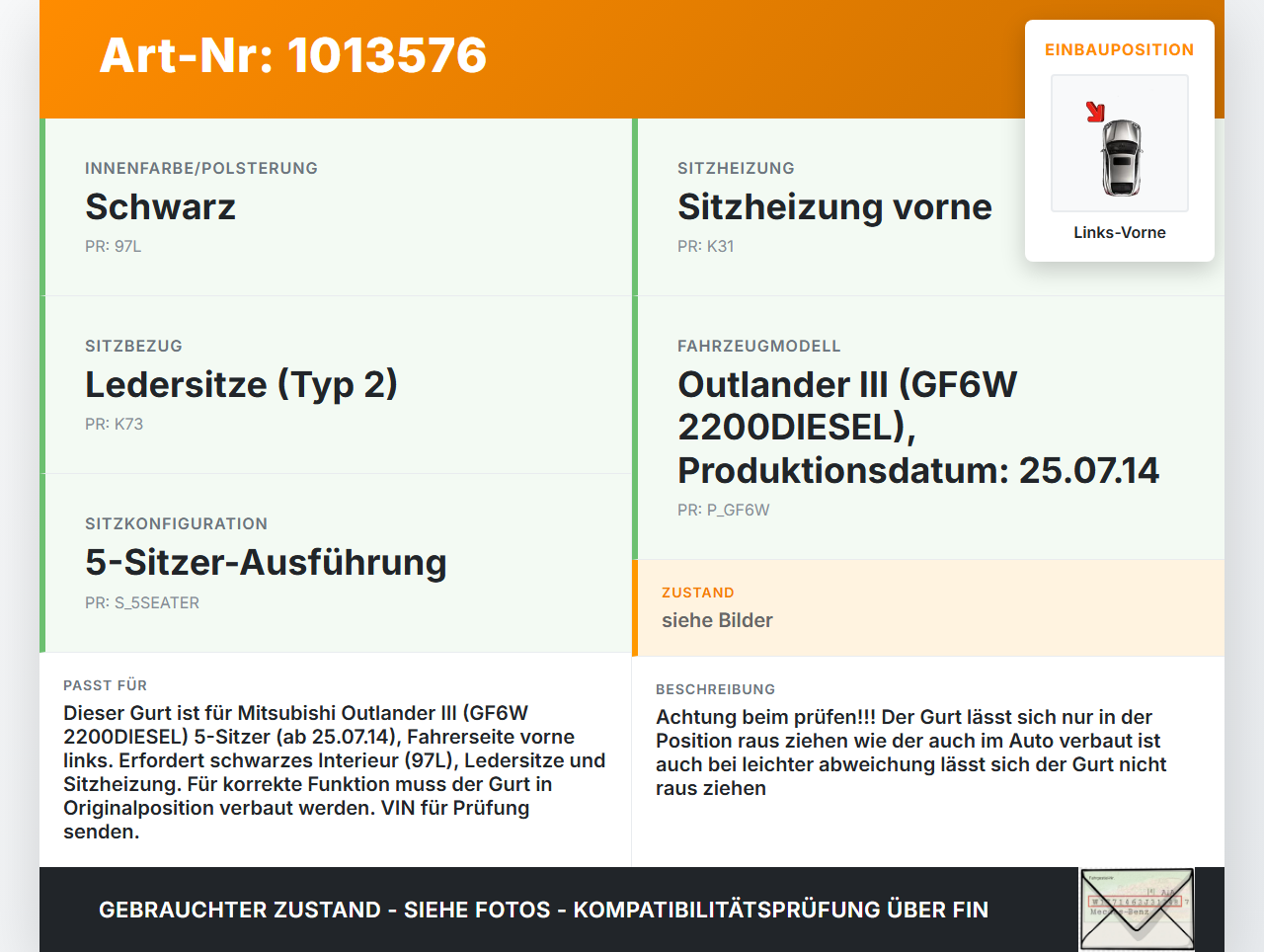Click the 'ZUSTAND' label
This screenshot has height=952, width=1264.
pyautogui.click(x=698, y=593)
